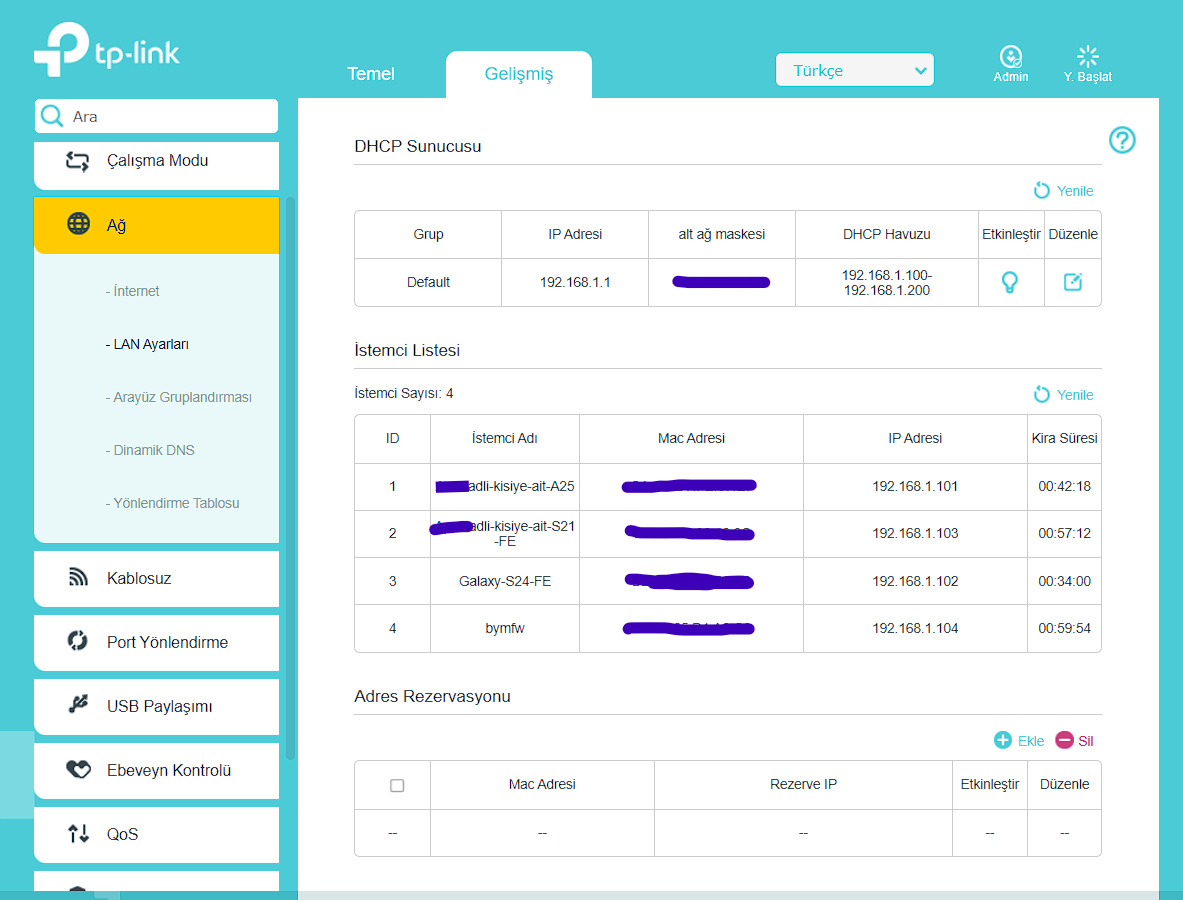Edit the Default DHCP group entry

coord(1072,282)
